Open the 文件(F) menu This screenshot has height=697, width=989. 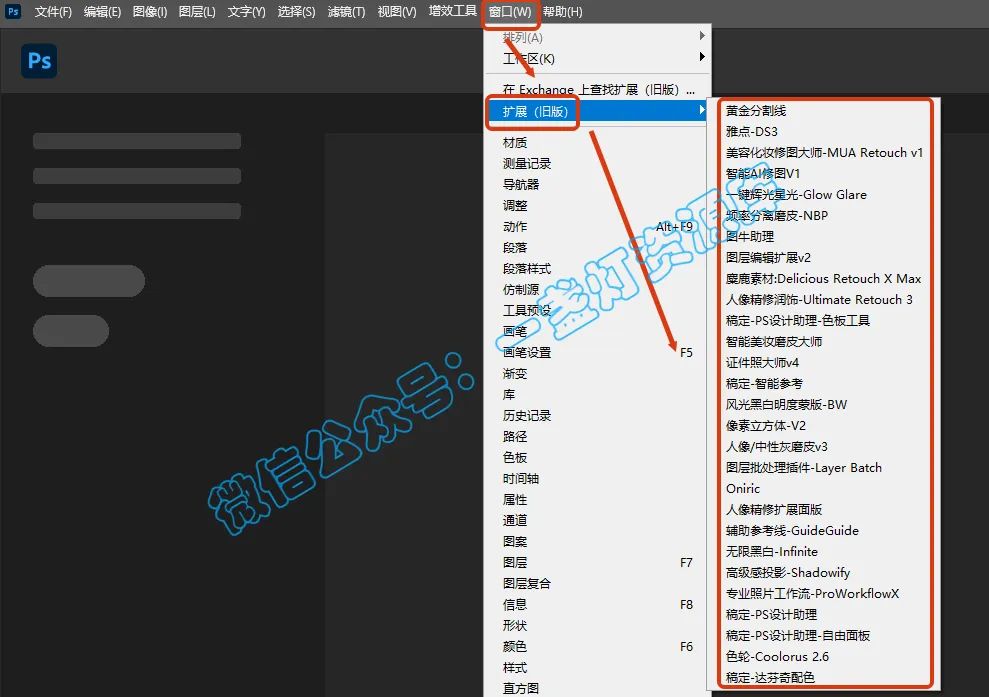pyautogui.click(x=53, y=12)
